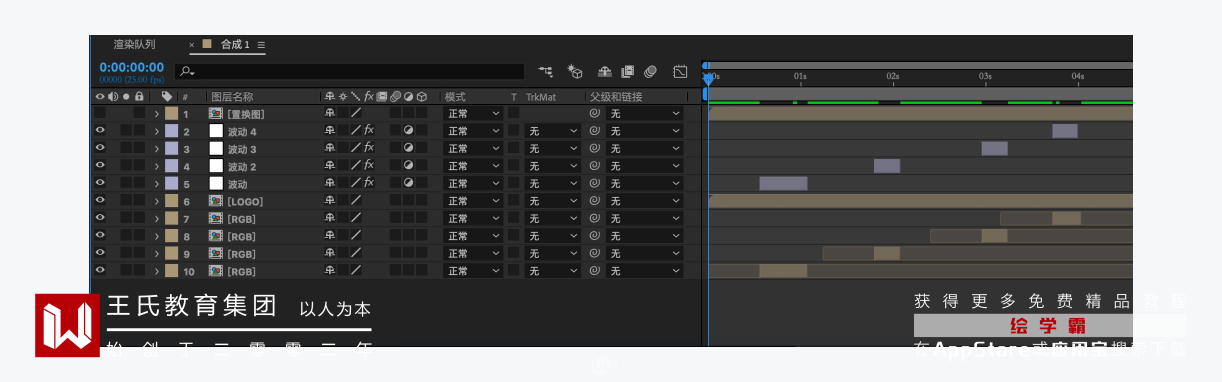The width and height of the screenshot is (1222, 382).
Task: Click the parent pick whip of 波动 4
Action: (x=594, y=131)
